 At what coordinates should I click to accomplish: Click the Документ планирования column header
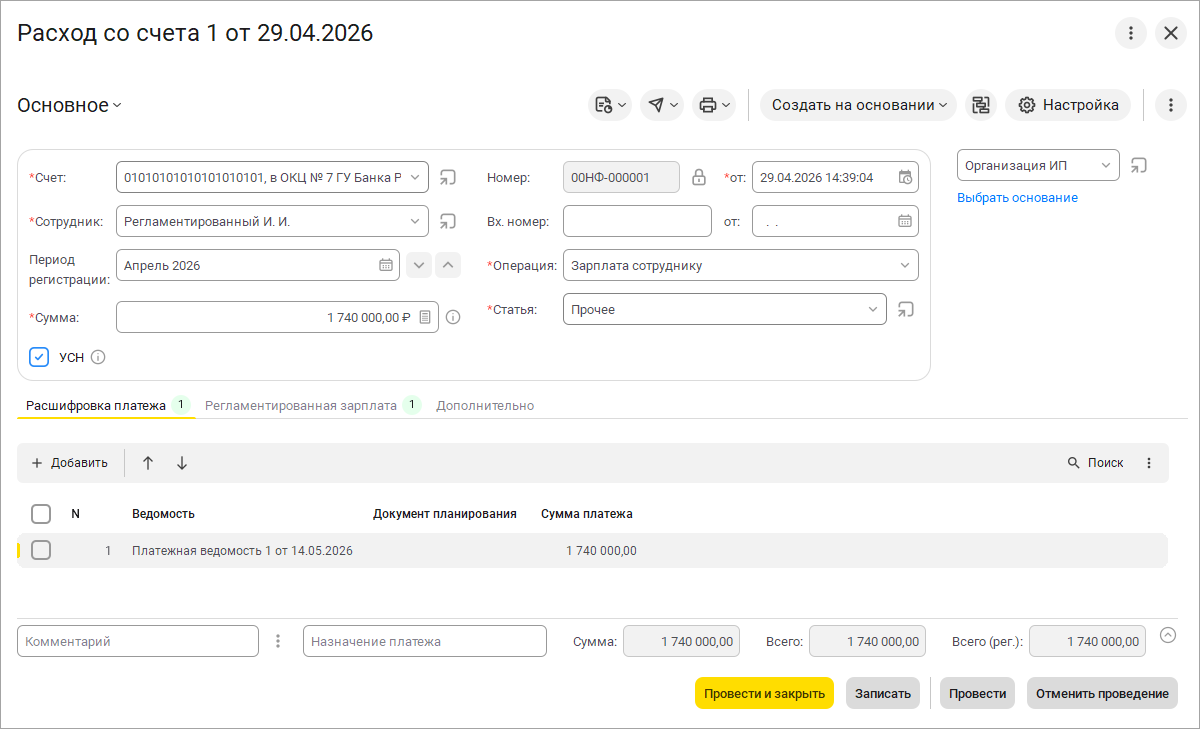(x=445, y=514)
